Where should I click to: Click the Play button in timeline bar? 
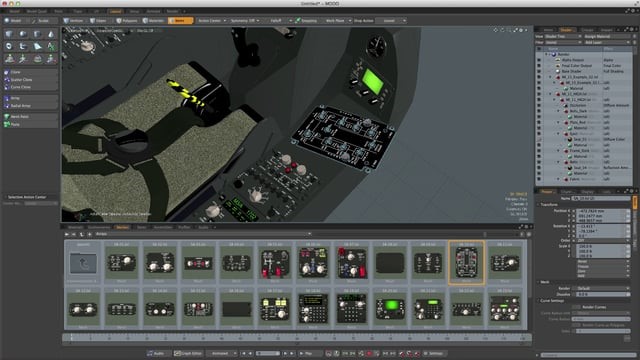(307, 353)
